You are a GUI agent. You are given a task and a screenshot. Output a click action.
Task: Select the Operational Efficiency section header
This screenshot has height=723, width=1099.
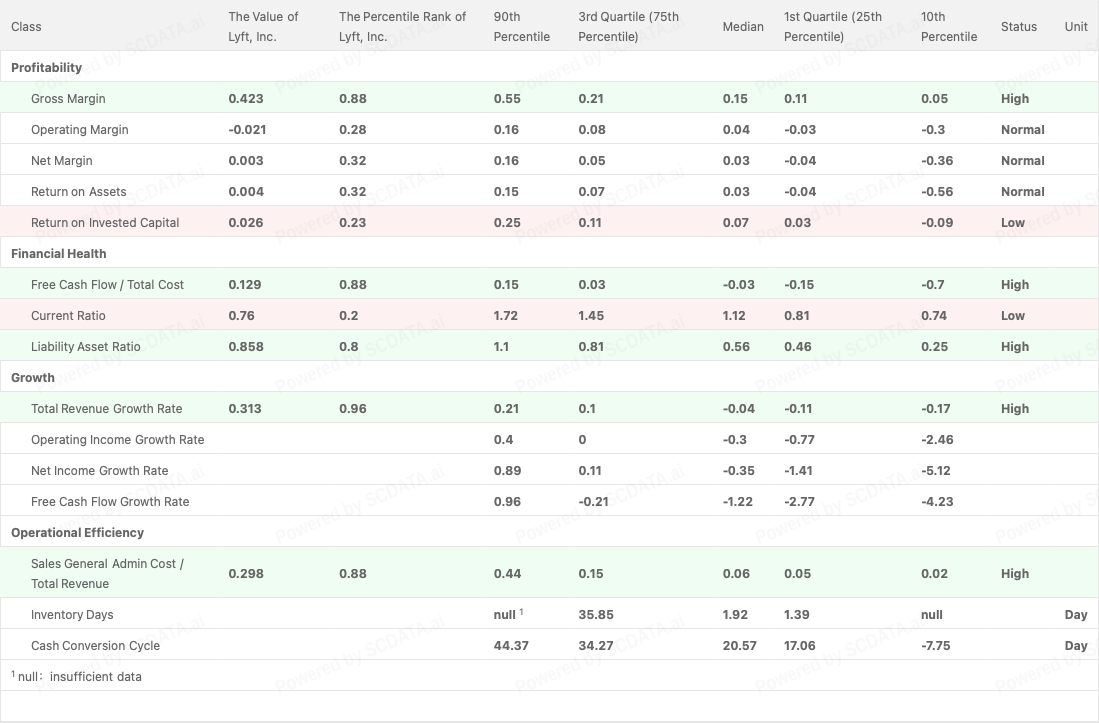(77, 532)
